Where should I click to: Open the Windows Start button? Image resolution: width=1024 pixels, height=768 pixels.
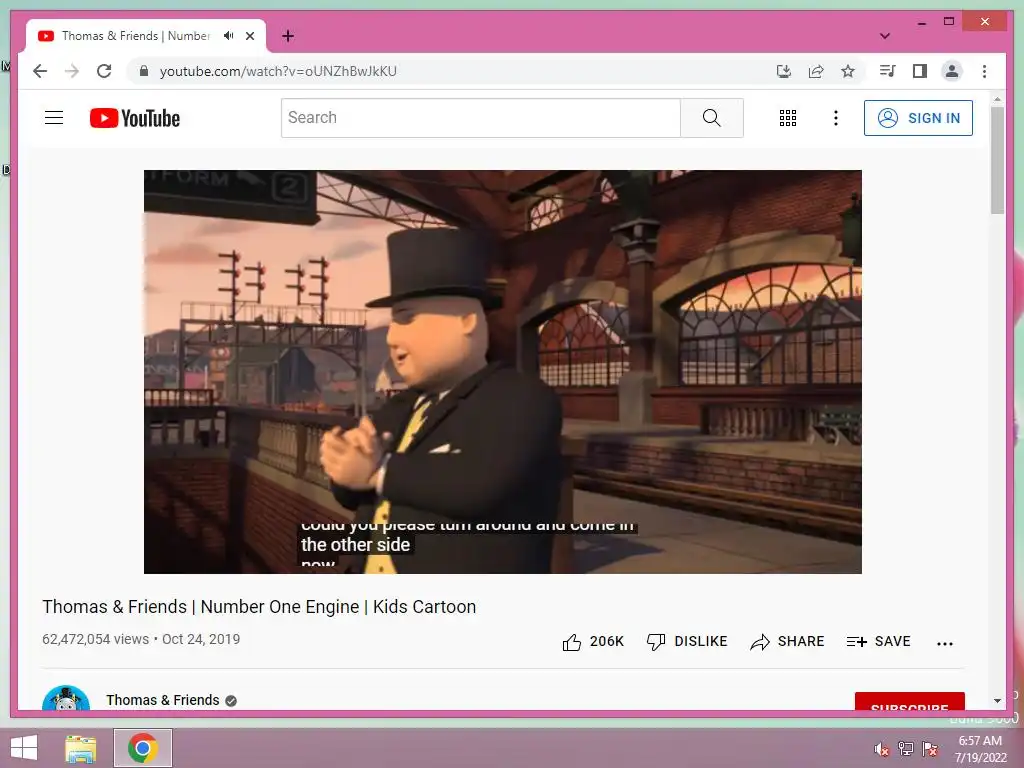point(24,748)
